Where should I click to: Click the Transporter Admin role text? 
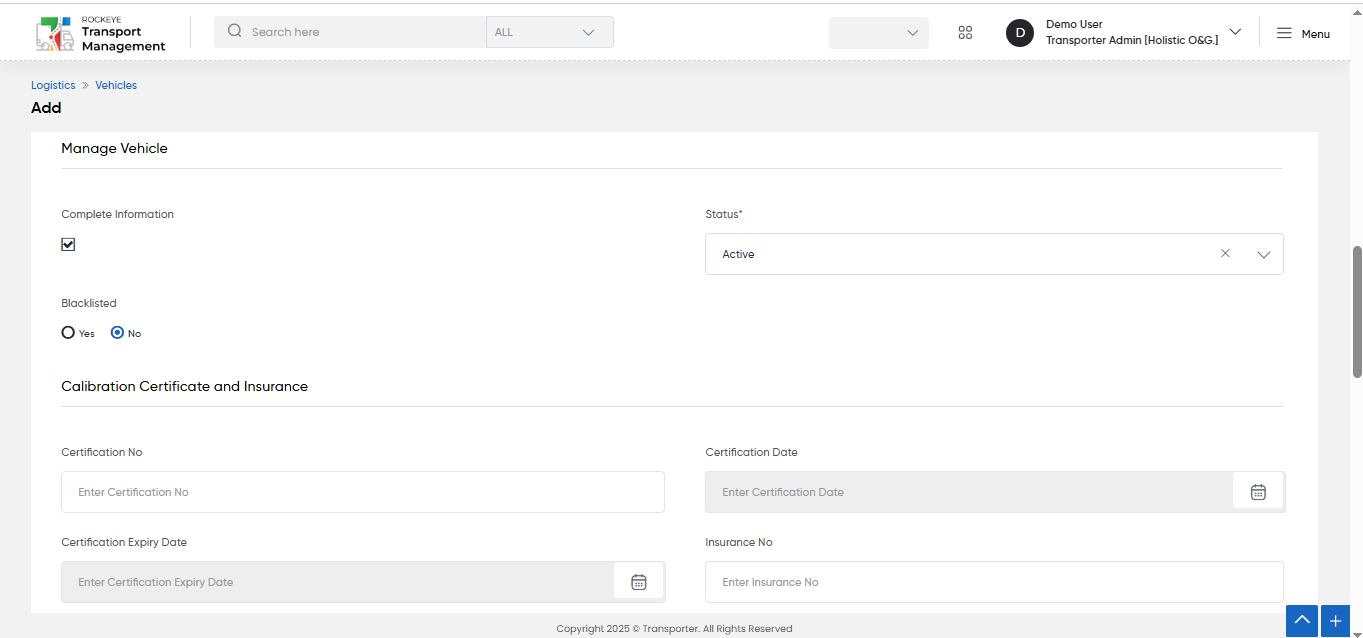point(1132,40)
